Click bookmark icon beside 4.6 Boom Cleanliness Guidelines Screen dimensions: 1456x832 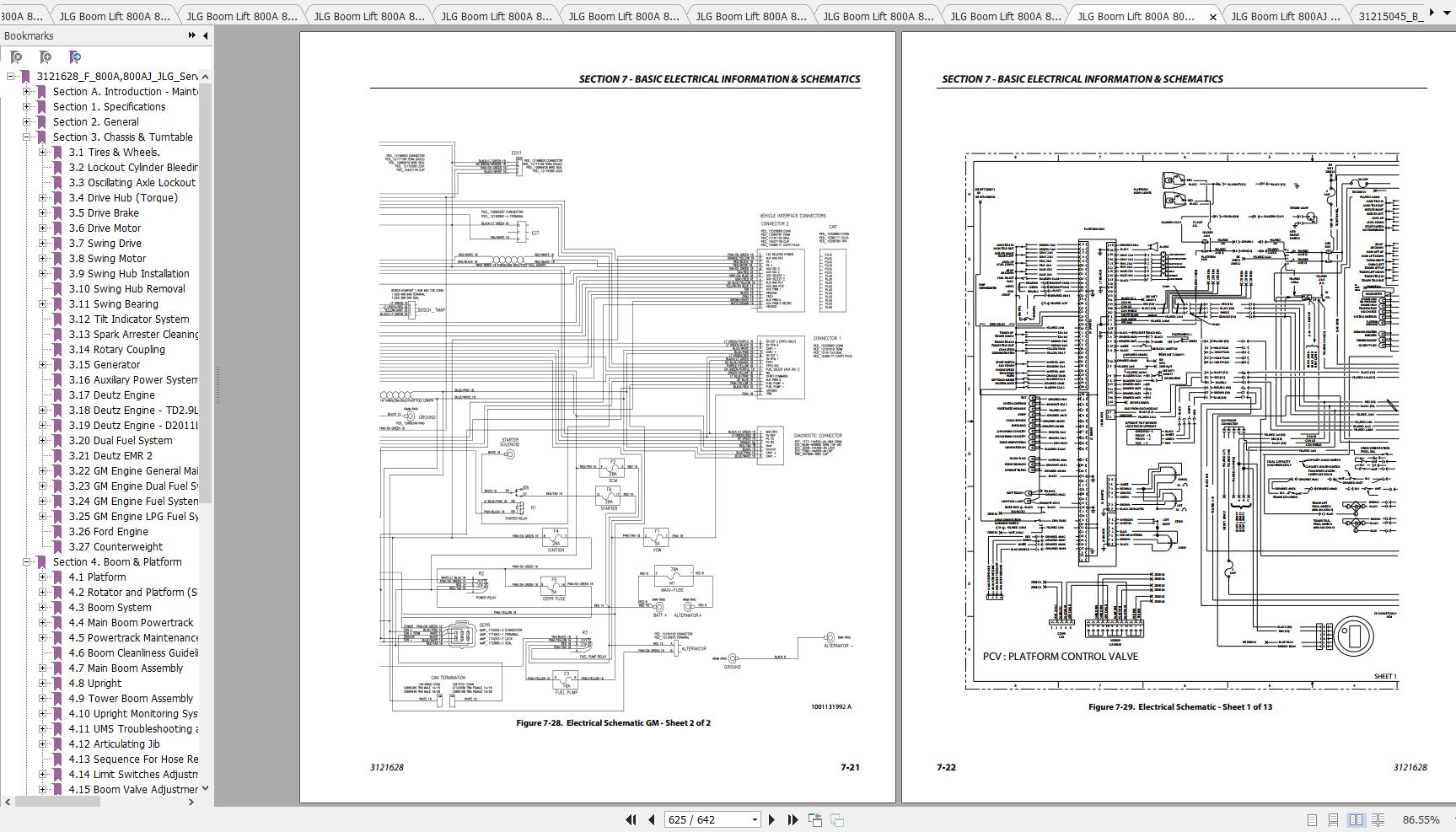(x=57, y=653)
